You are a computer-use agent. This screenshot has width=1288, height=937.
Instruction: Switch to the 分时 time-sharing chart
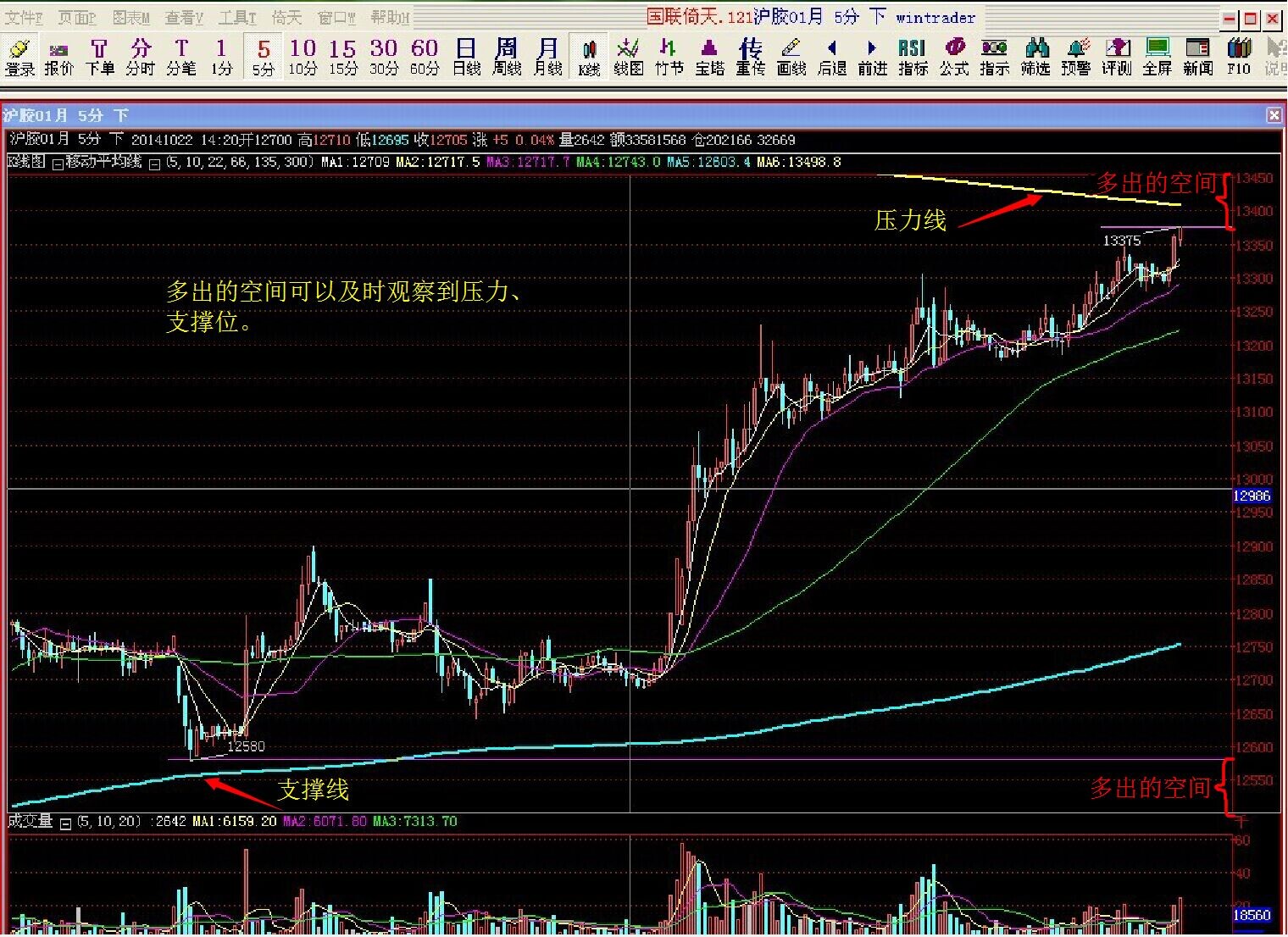pyautogui.click(x=140, y=57)
